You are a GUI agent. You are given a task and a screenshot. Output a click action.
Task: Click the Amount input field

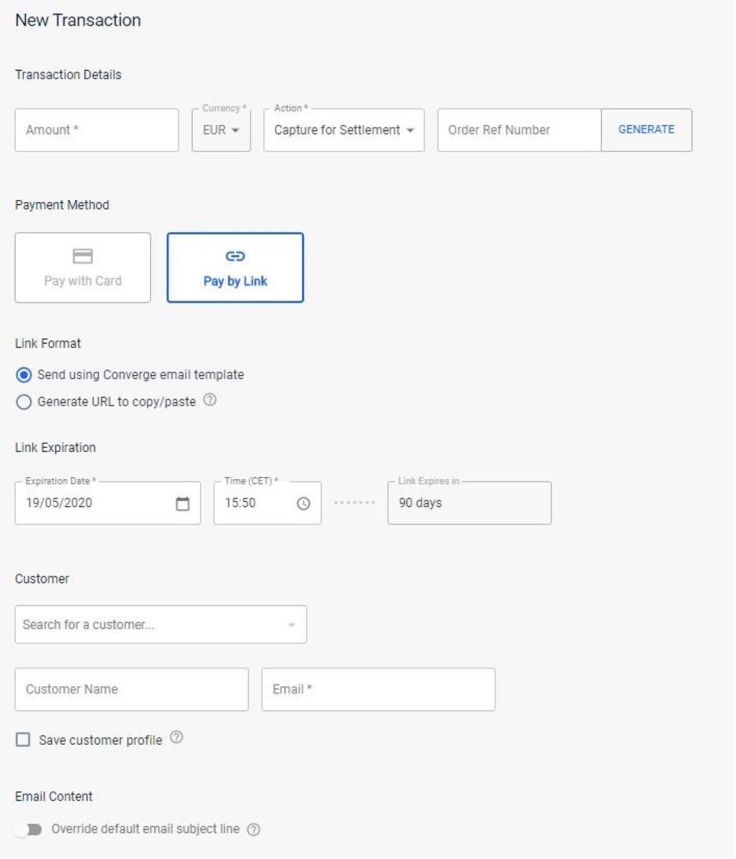[x=97, y=130]
